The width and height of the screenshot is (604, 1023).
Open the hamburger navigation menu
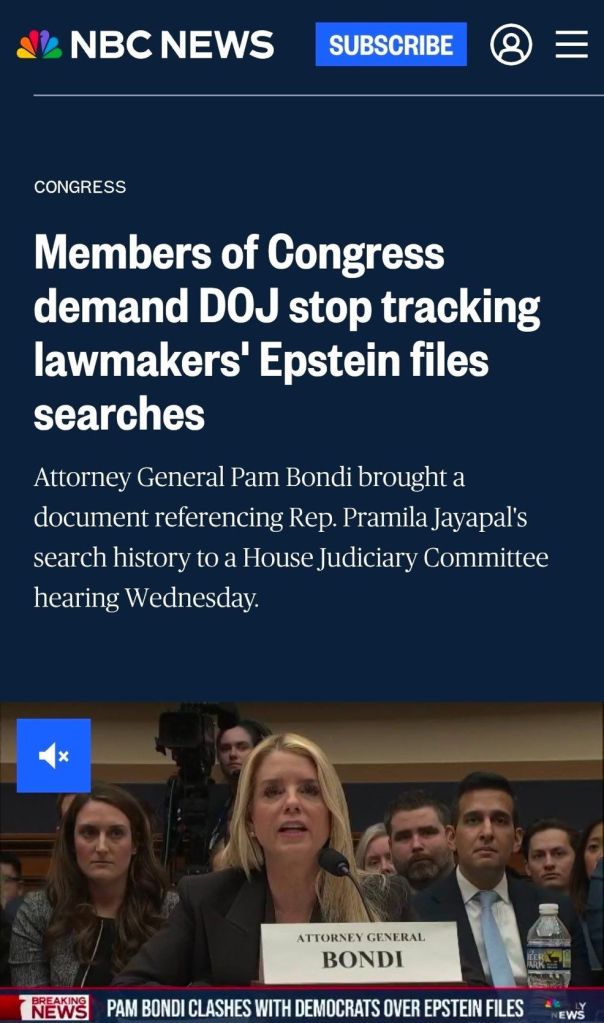(571, 44)
